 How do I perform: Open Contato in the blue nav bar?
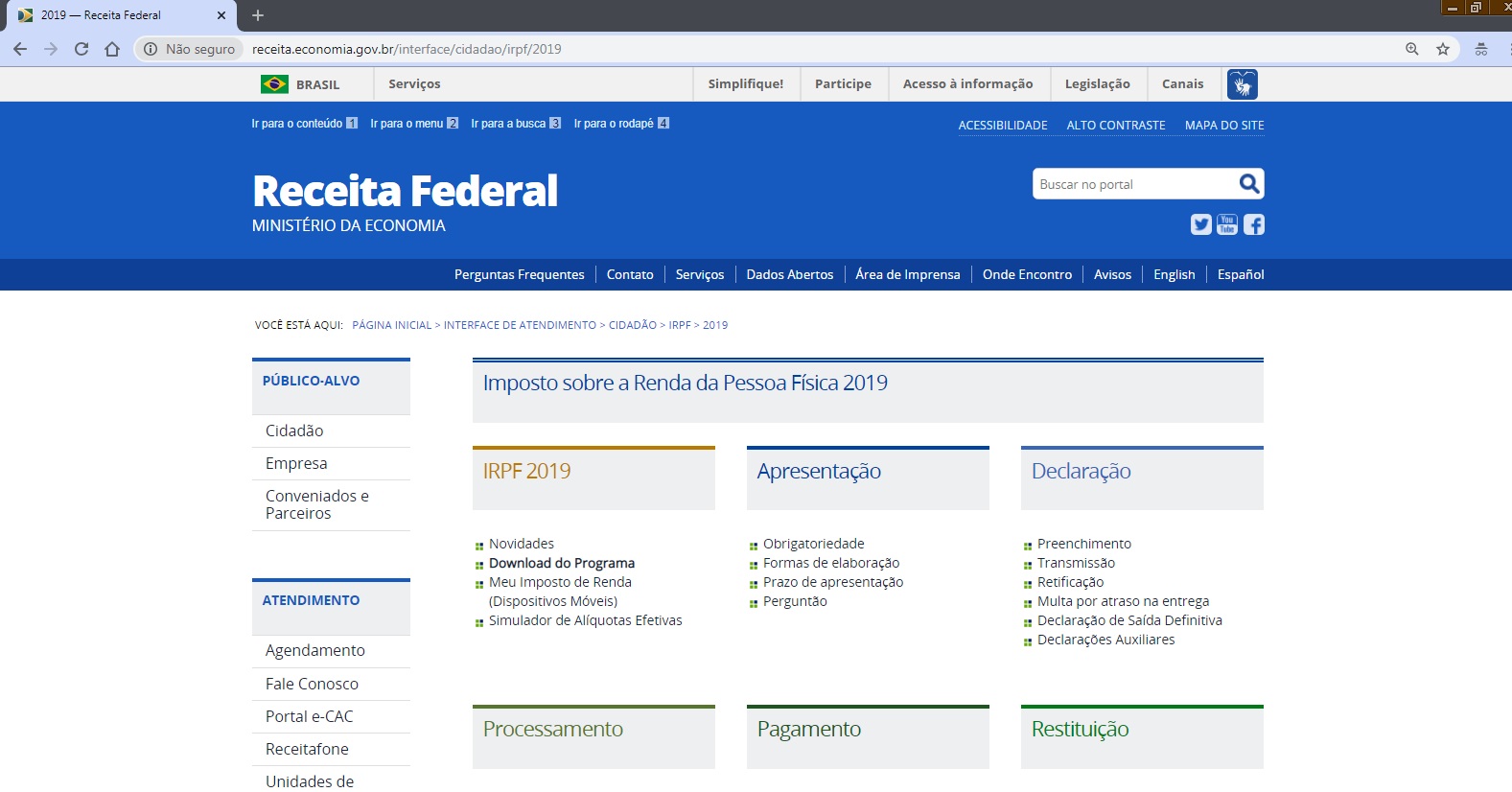tap(630, 274)
